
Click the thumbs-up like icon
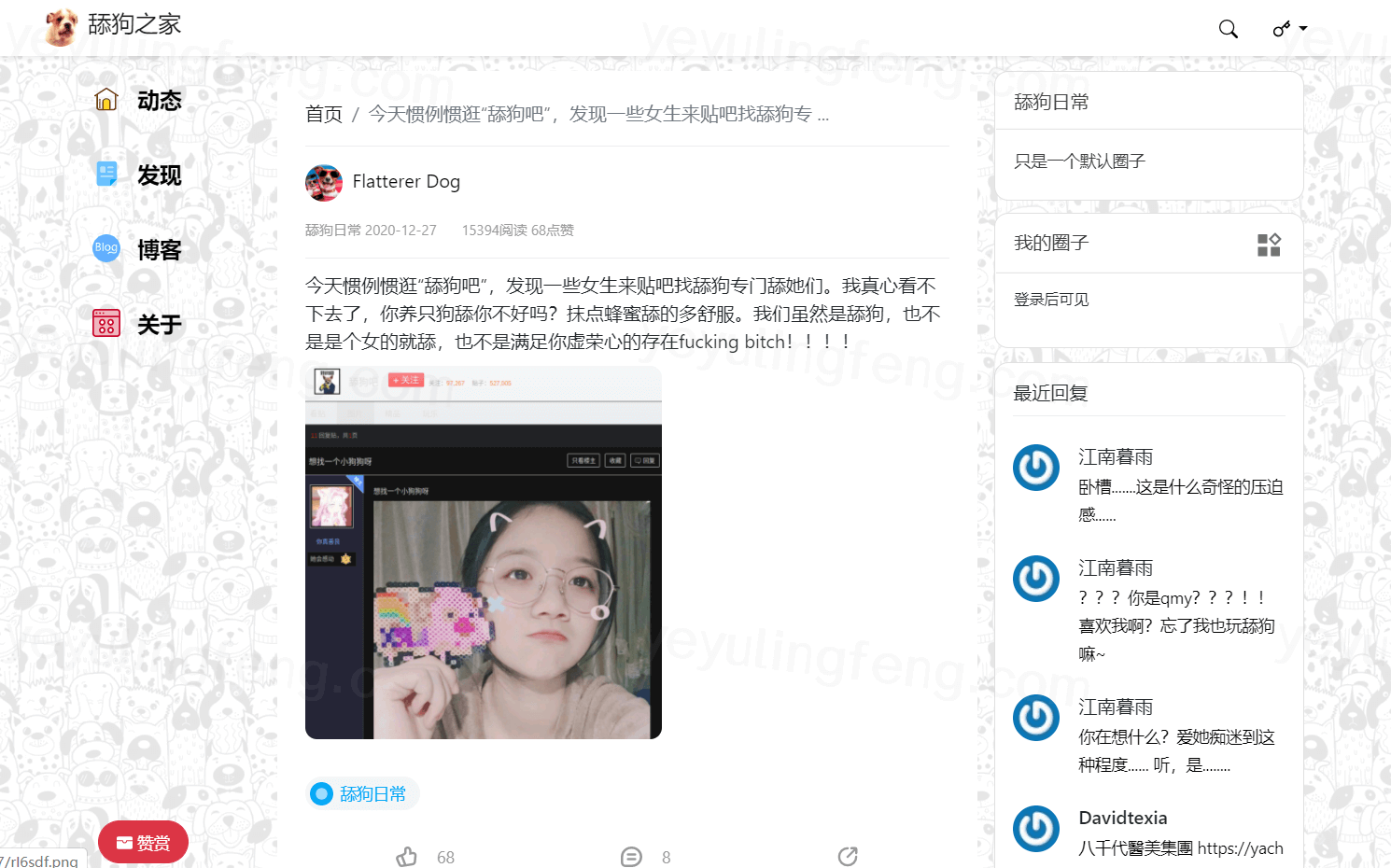tap(407, 857)
